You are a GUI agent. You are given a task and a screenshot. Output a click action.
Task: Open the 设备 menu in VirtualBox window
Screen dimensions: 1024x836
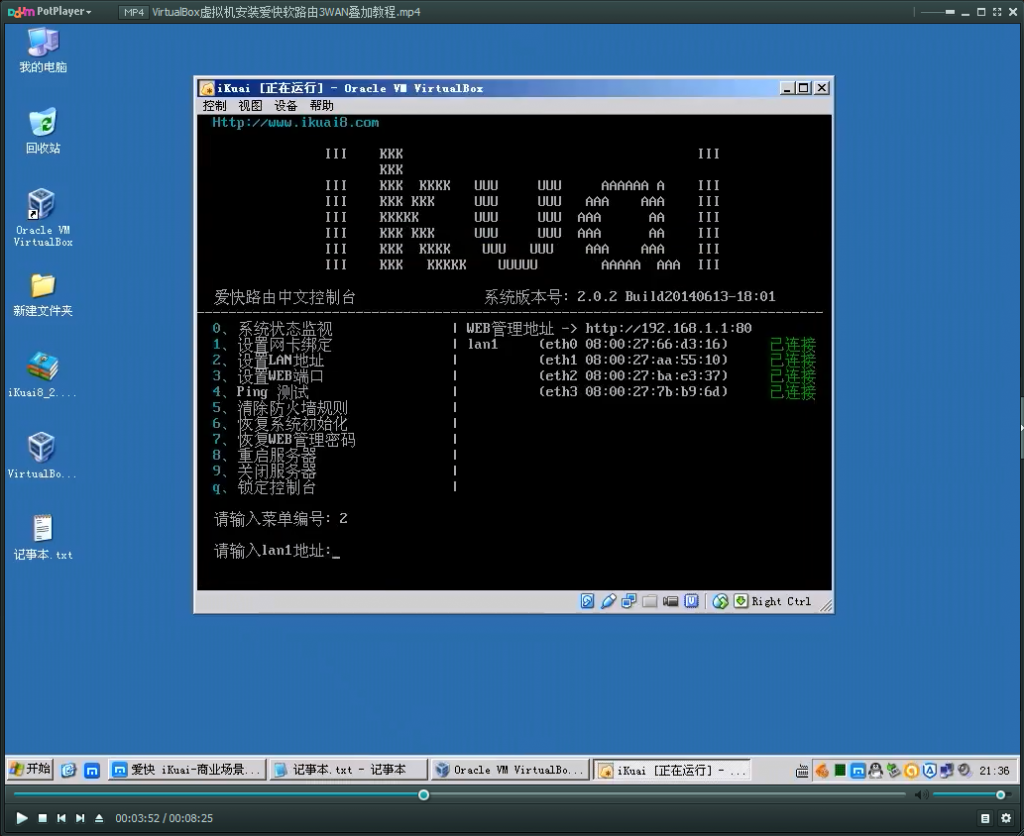point(285,106)
